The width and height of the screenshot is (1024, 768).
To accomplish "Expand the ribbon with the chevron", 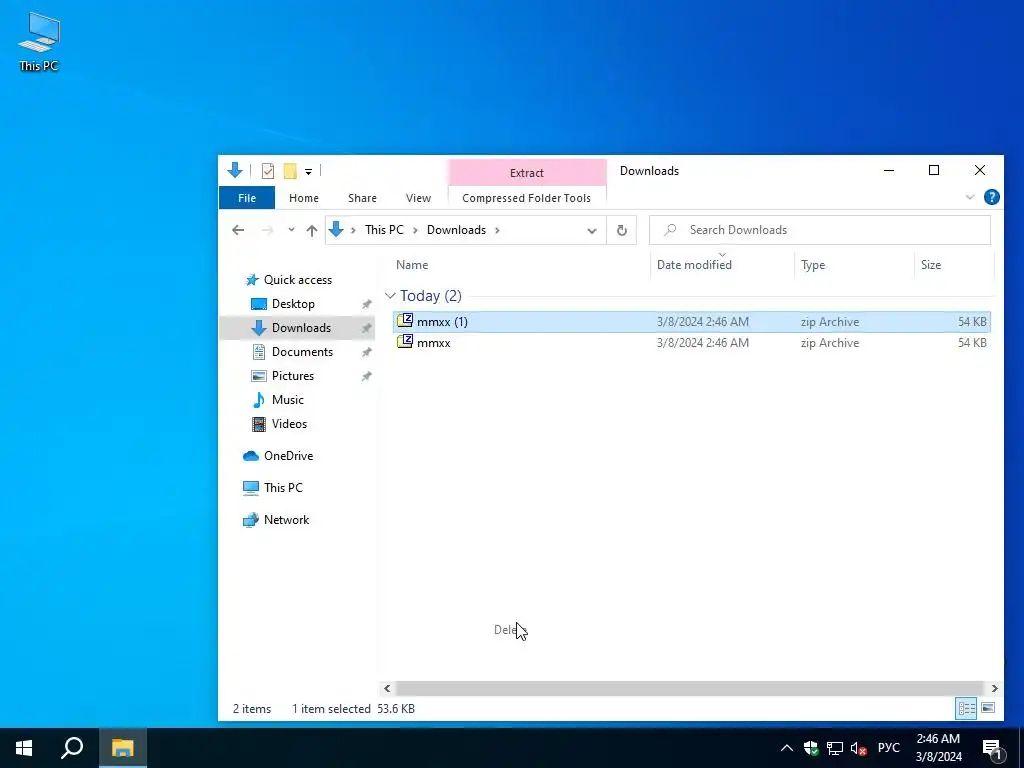I will pyautogui.click(x=970, y=197).
